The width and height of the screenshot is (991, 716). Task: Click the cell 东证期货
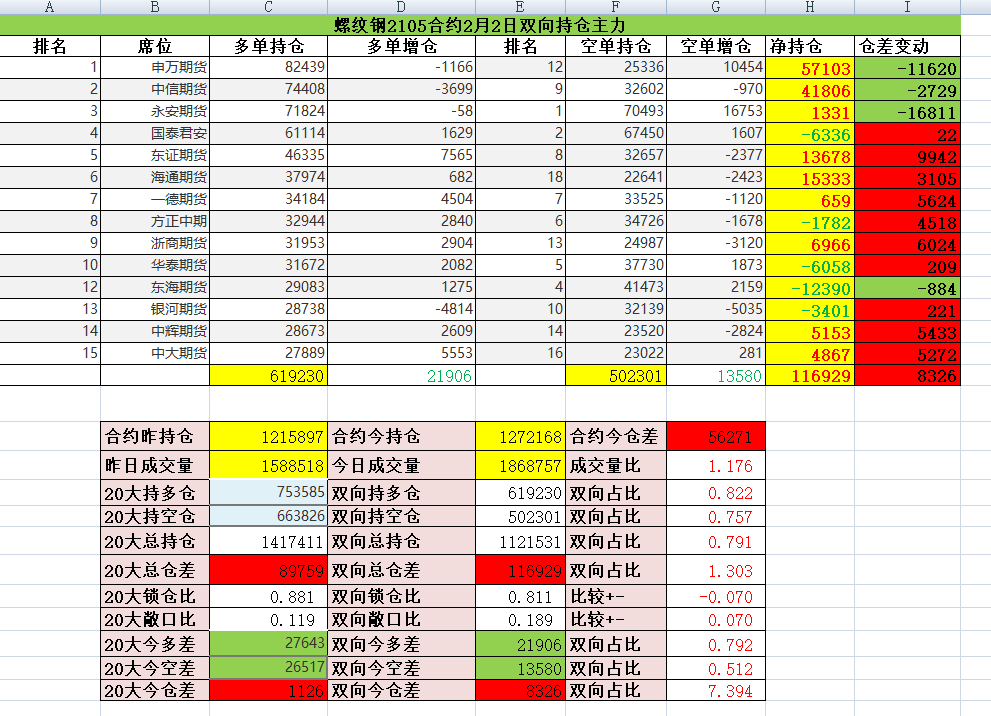pos(155,155)
